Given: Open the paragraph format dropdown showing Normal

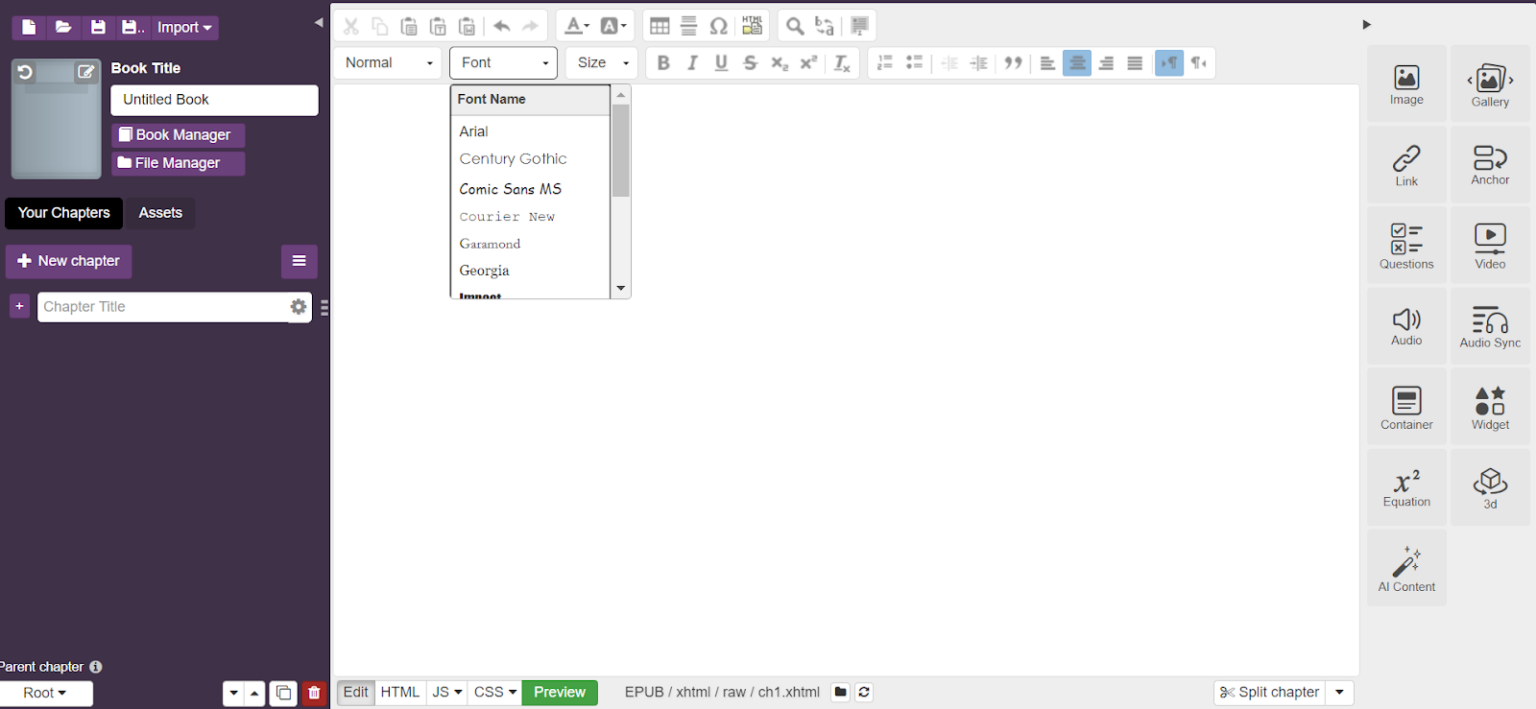Looking at the screenshot, I should tap(386, 62).
